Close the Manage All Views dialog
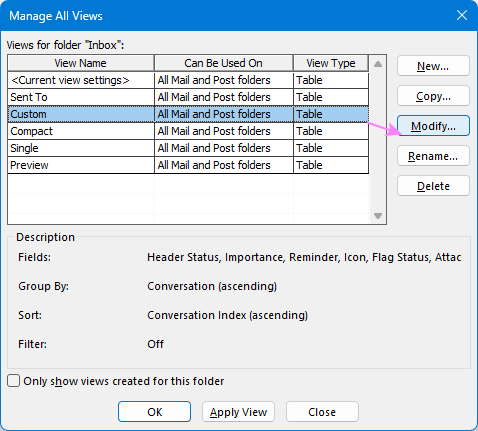The height and width of the screenshot is (431, 478). [462, 15]
